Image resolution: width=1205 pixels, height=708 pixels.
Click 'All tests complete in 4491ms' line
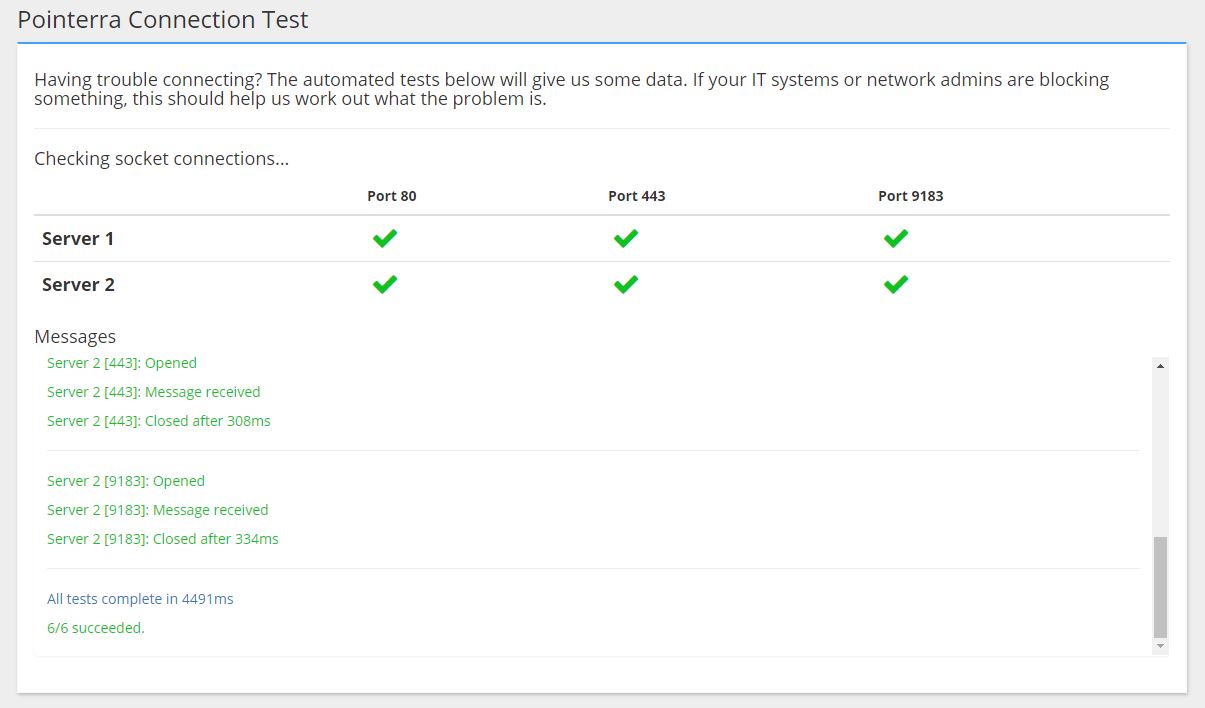click(140, 599)
